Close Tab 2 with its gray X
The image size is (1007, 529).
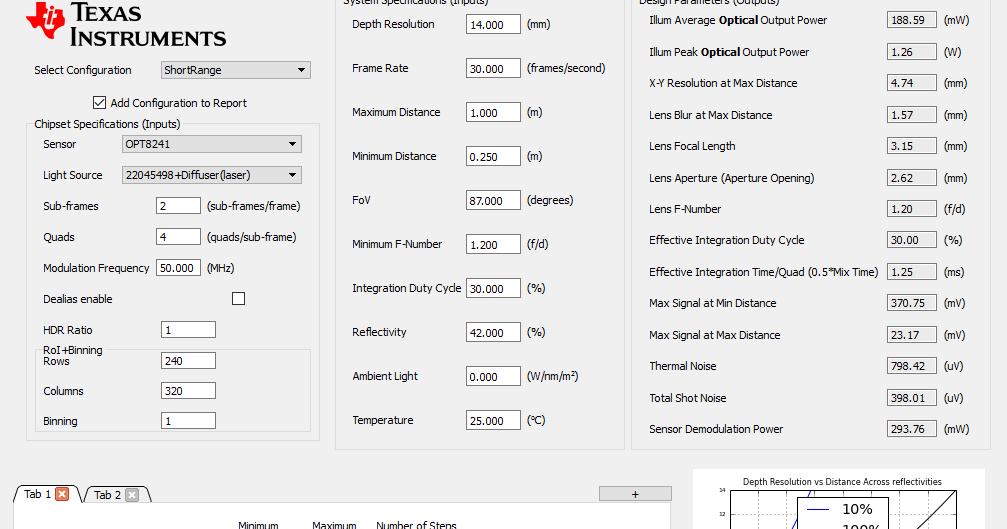click(132, 494)
